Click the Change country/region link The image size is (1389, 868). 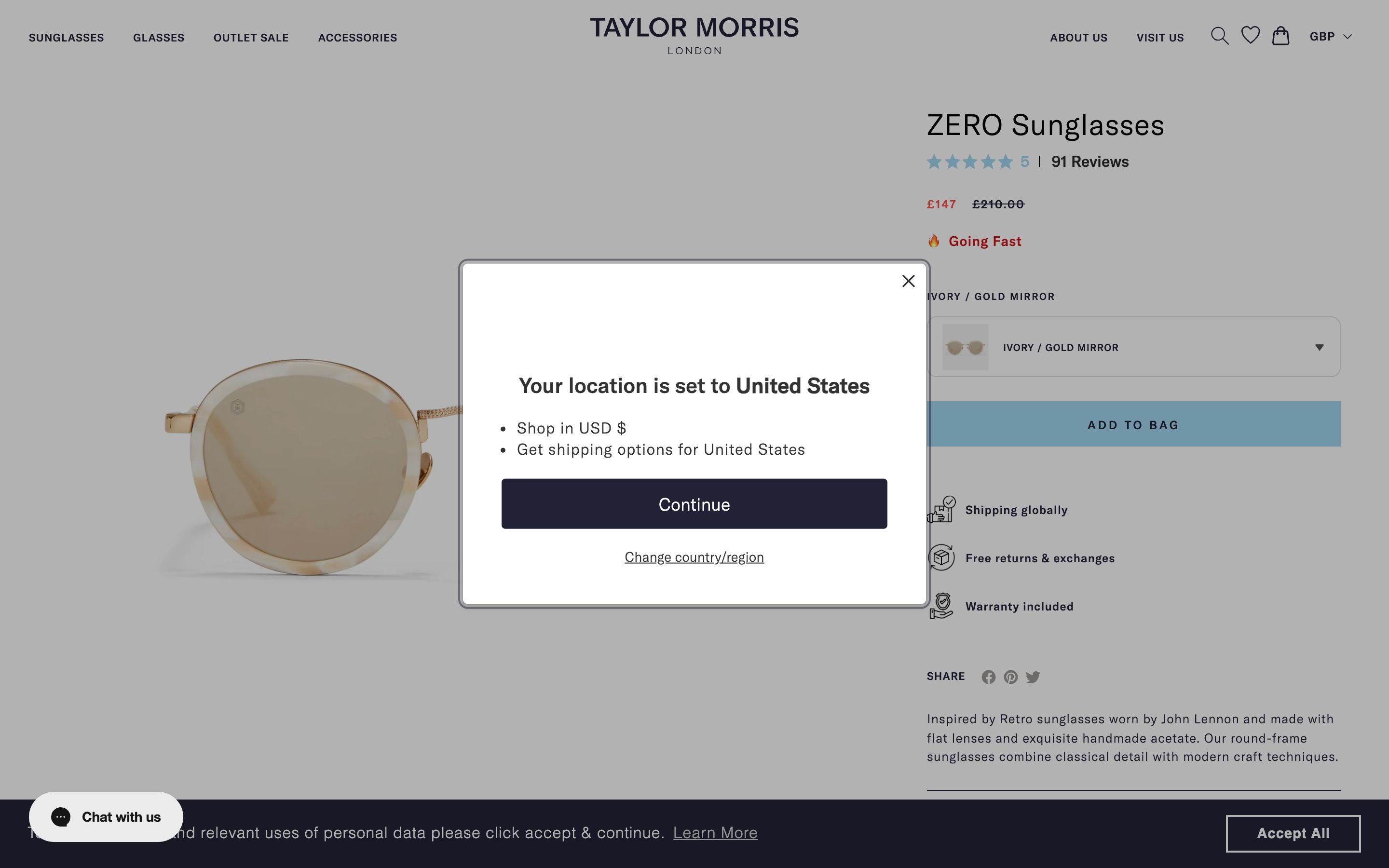pos(694,556)
